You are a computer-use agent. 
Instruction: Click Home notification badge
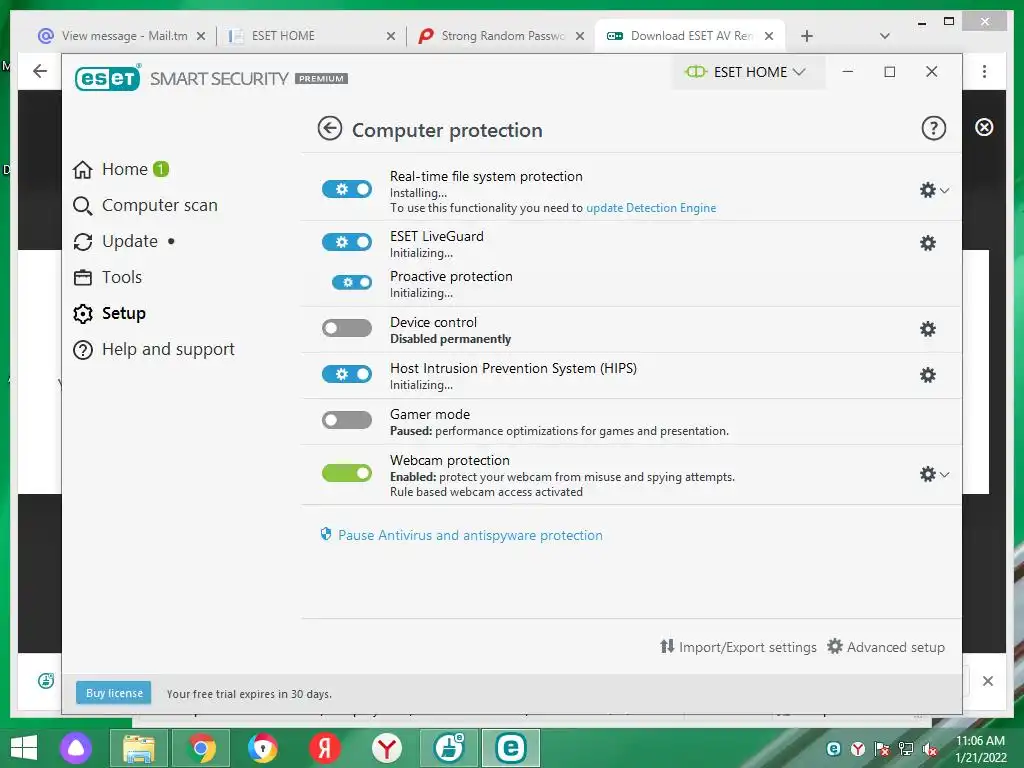click(161, 169)
